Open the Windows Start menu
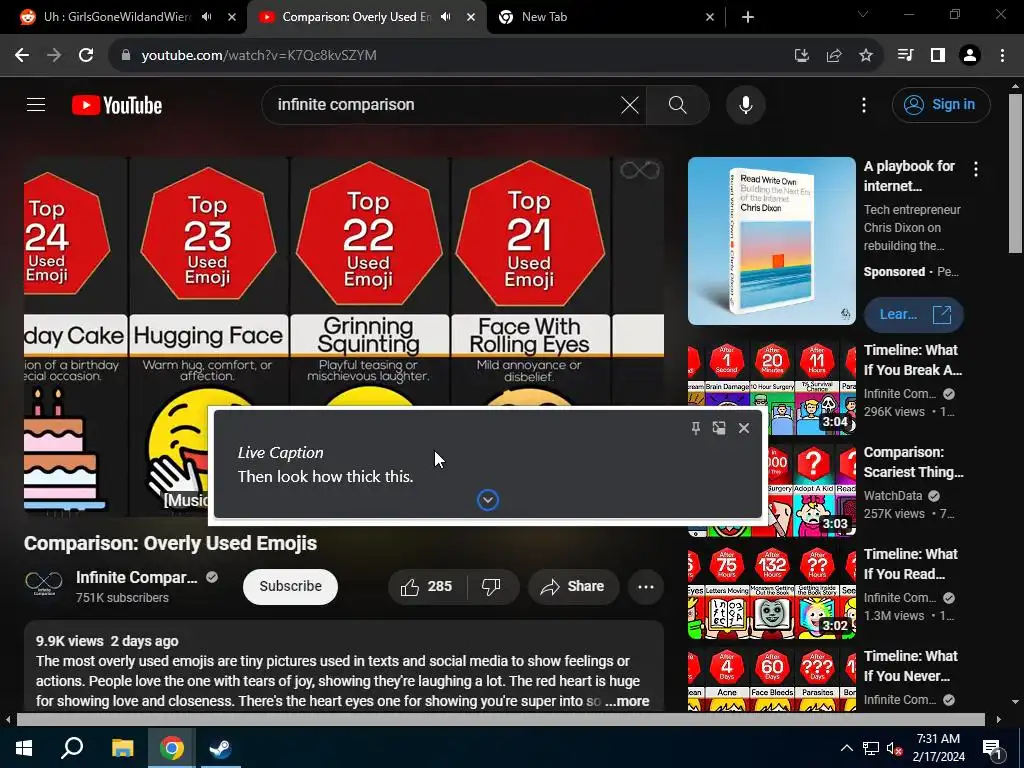The image size is (1024, 768). pos(24,748)
